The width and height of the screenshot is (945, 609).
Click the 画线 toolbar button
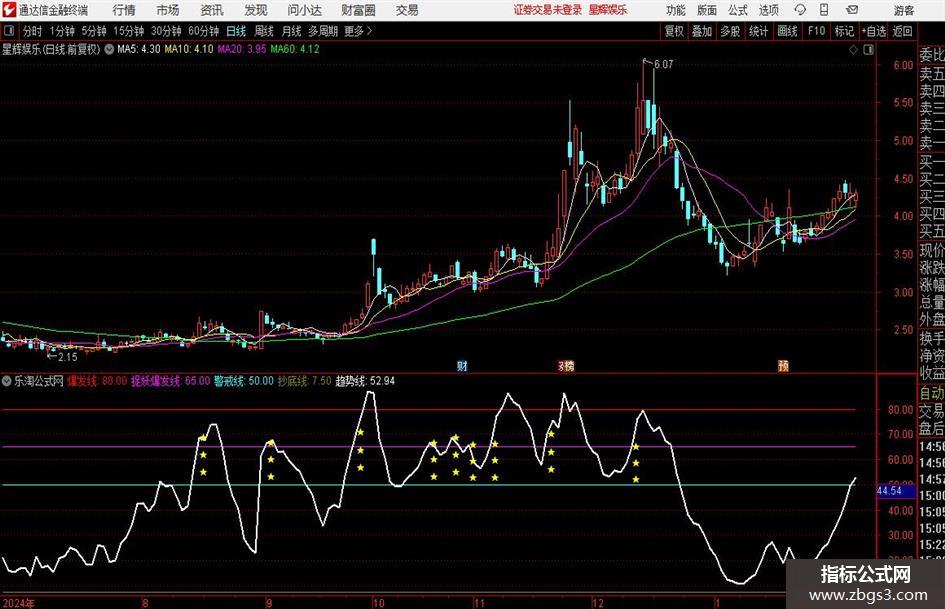[x=787, y=31]
